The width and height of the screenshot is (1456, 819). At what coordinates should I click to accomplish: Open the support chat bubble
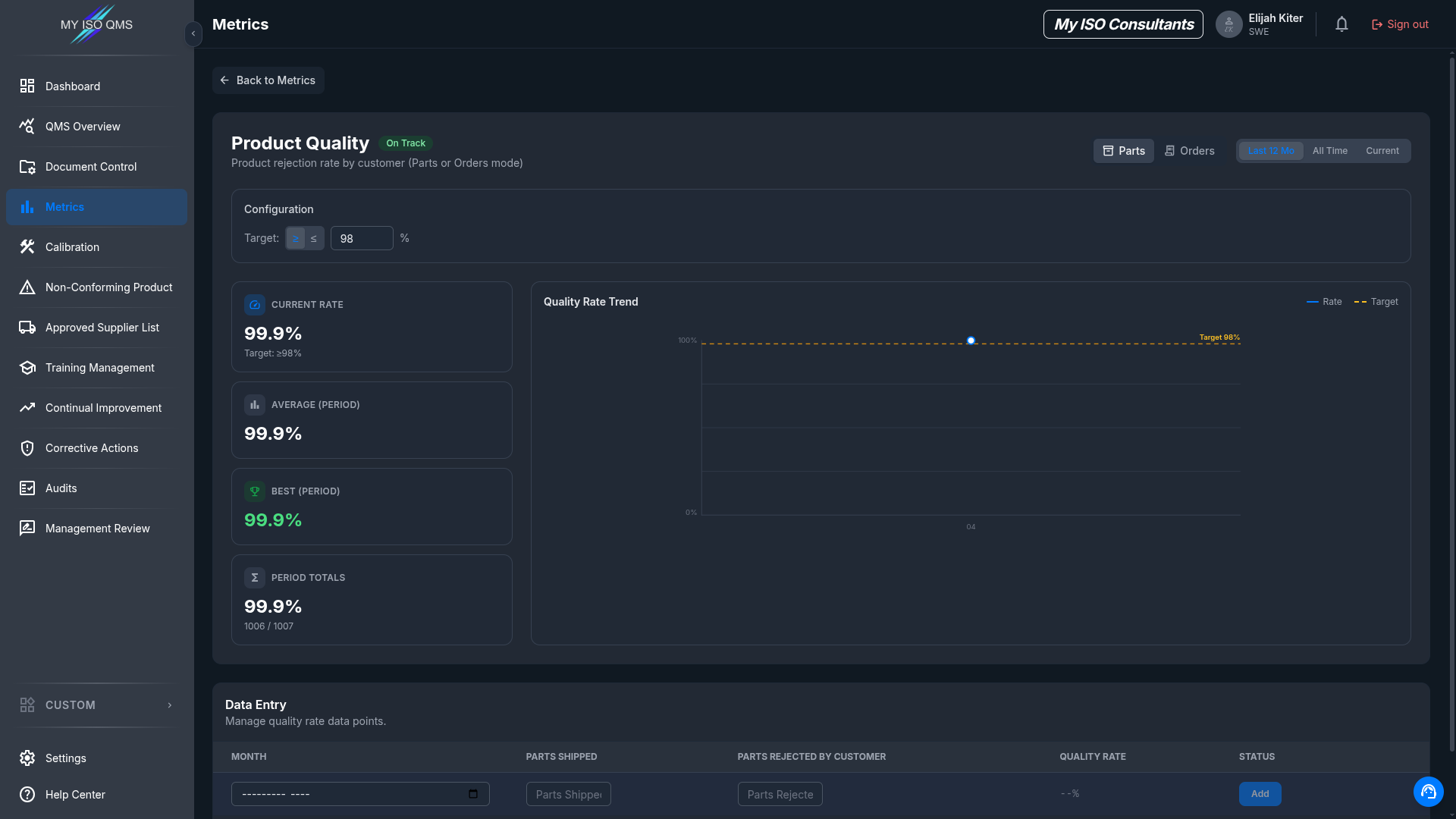pyautogui.click(x=1429, y=792)
